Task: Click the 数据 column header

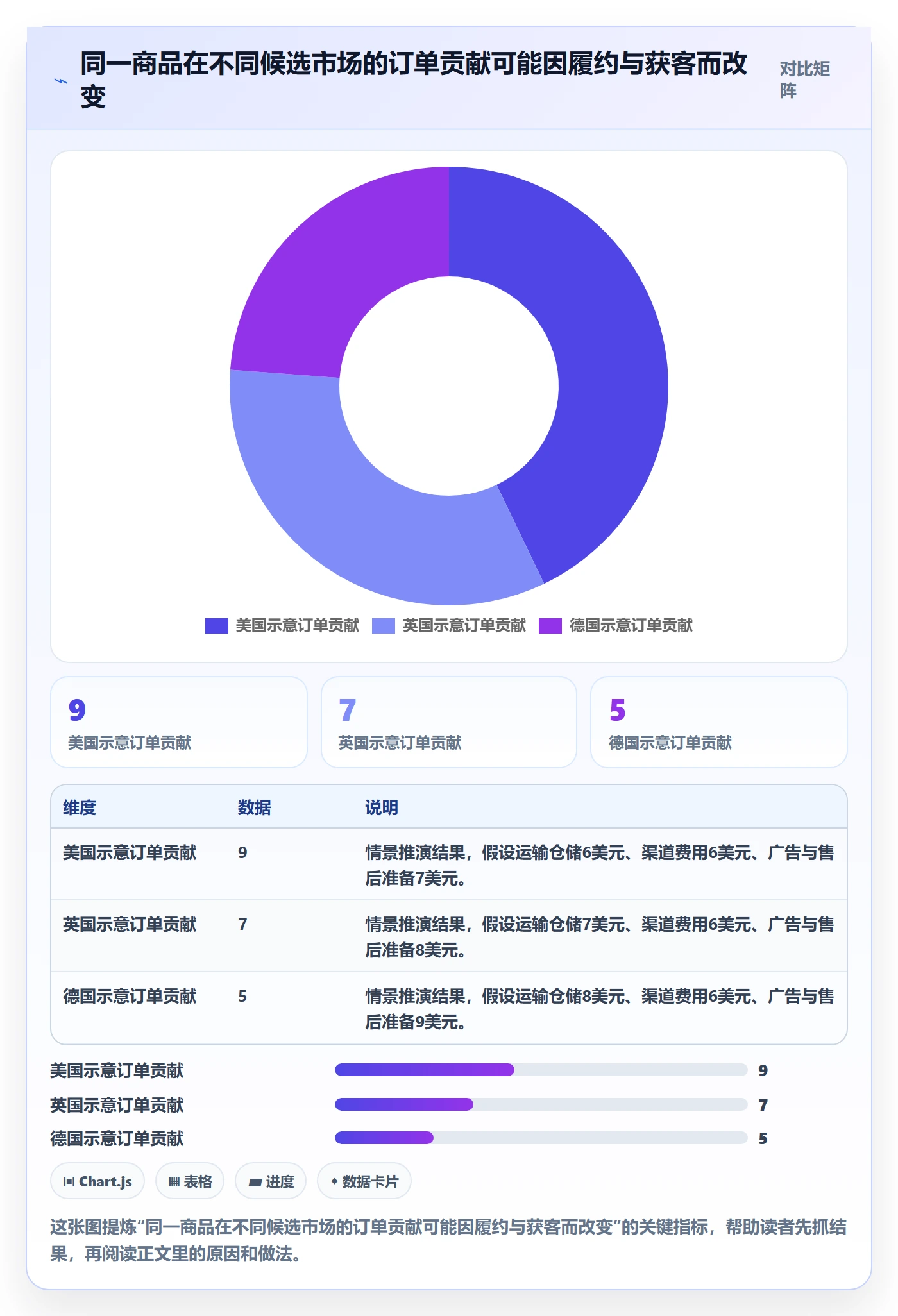Action: [255, 807]
